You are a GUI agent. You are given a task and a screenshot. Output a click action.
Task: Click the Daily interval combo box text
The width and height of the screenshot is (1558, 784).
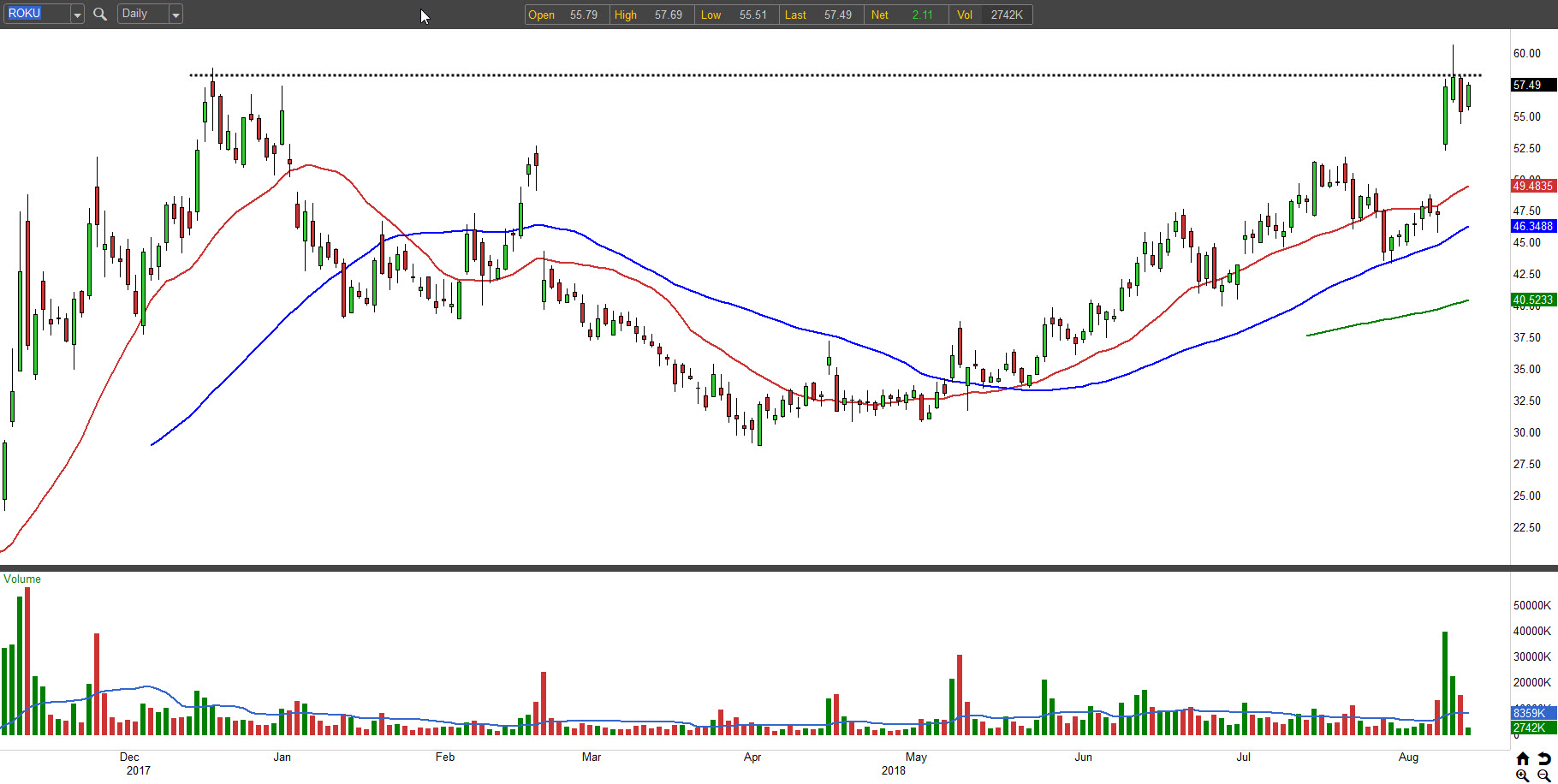click(142, 15)
